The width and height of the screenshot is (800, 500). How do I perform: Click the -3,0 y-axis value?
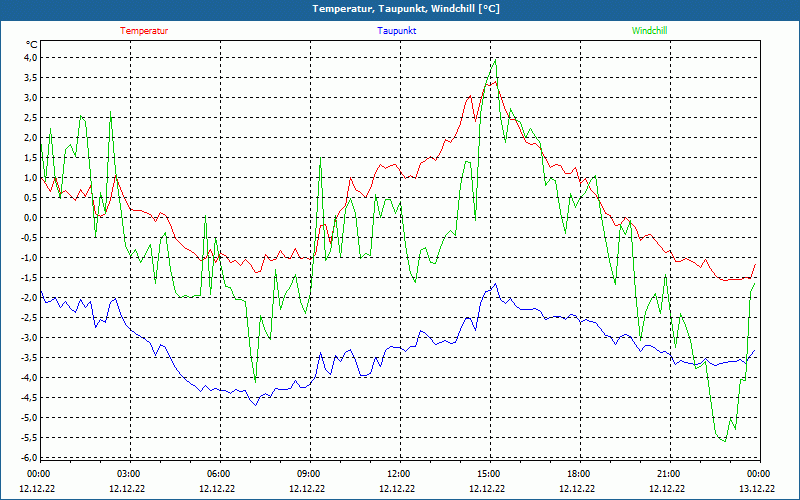(x=29, y=337)
